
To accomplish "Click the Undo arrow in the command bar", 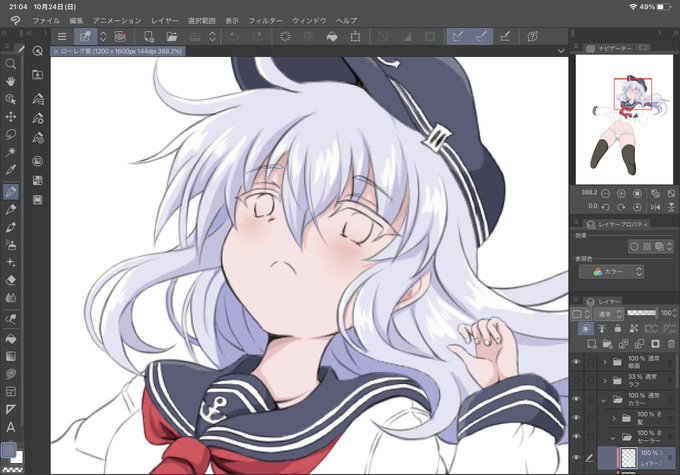I will pyautogui.click(x=234, y=37).
